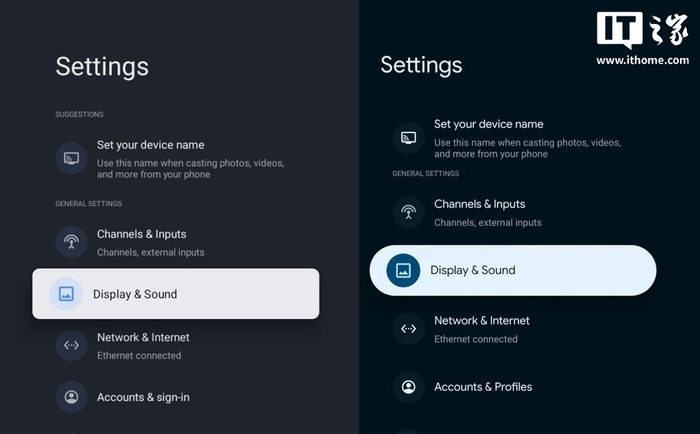Click the picture icon in left highlighted row
700x434 pixels.
pos(66,294)
